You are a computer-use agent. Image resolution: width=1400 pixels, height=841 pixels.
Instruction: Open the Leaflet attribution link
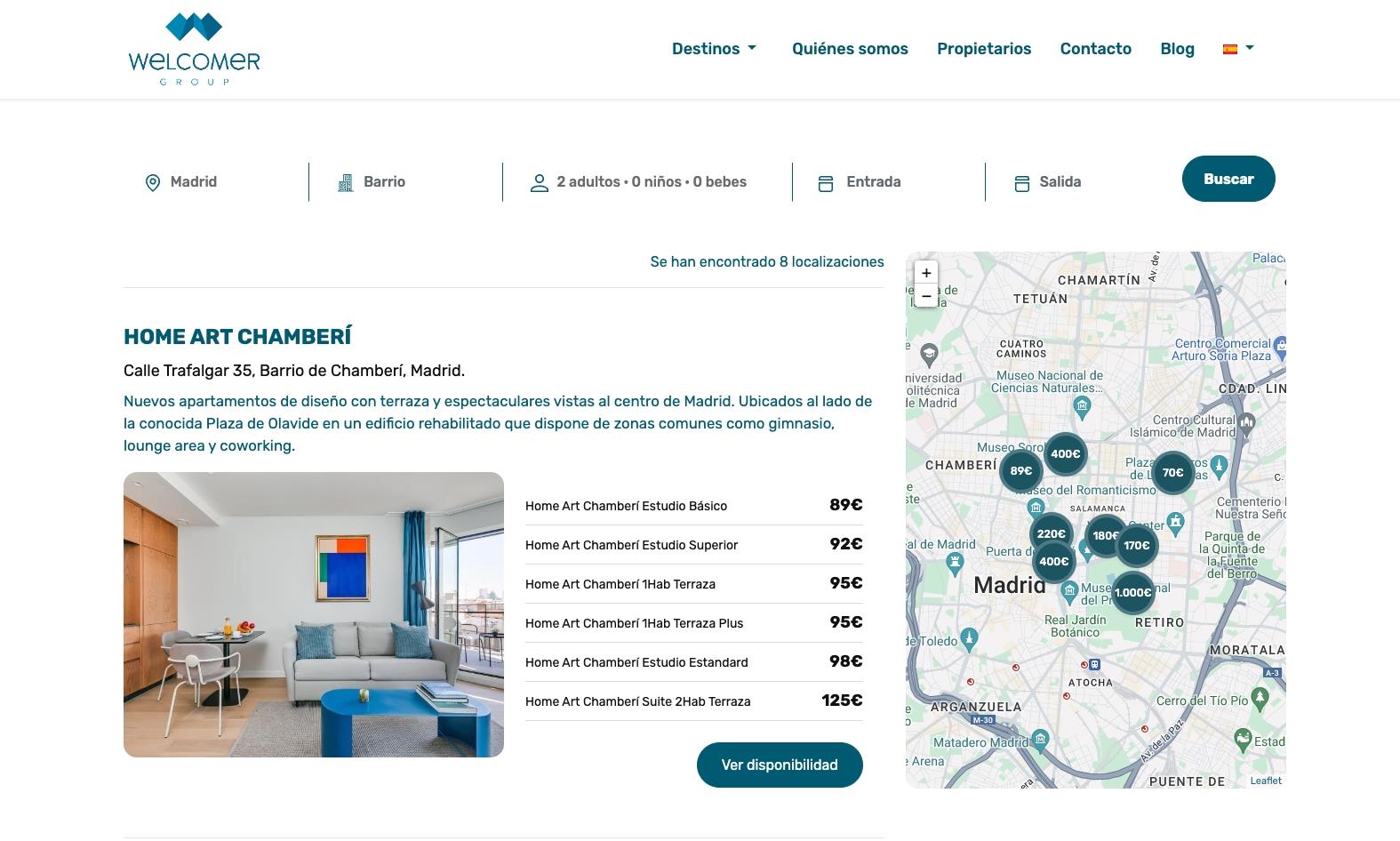[x=1266, y=781]
